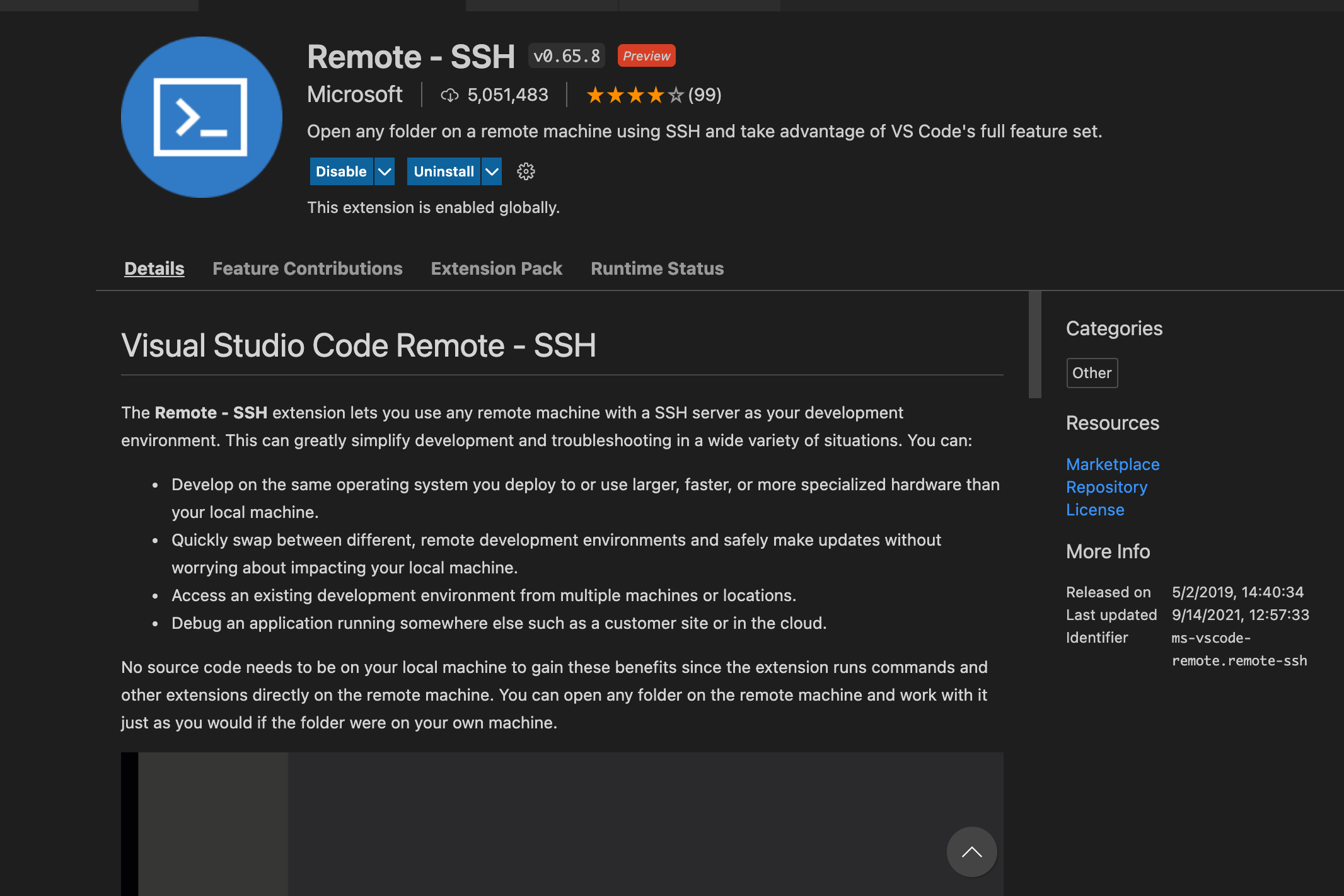Open the Extension Pack tab
The height and width of the screenshot is (896, 1344).
[x=496, y=268]
